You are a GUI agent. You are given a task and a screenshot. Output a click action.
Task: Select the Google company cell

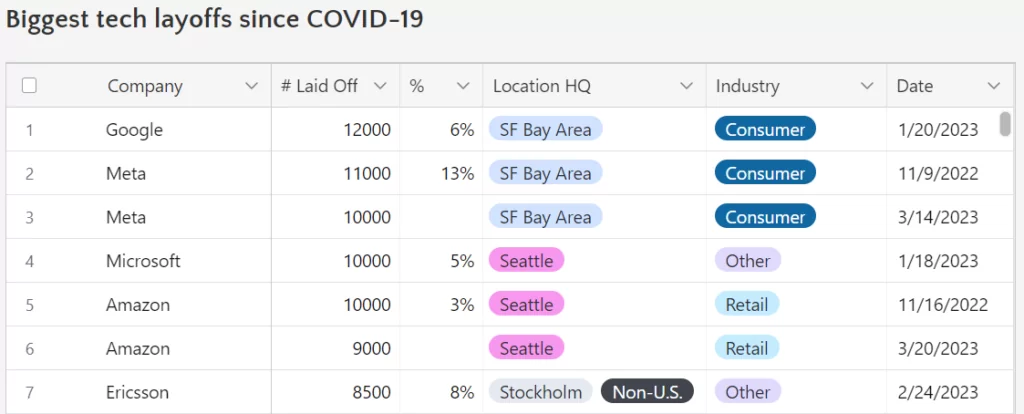[x=134, y=130]
